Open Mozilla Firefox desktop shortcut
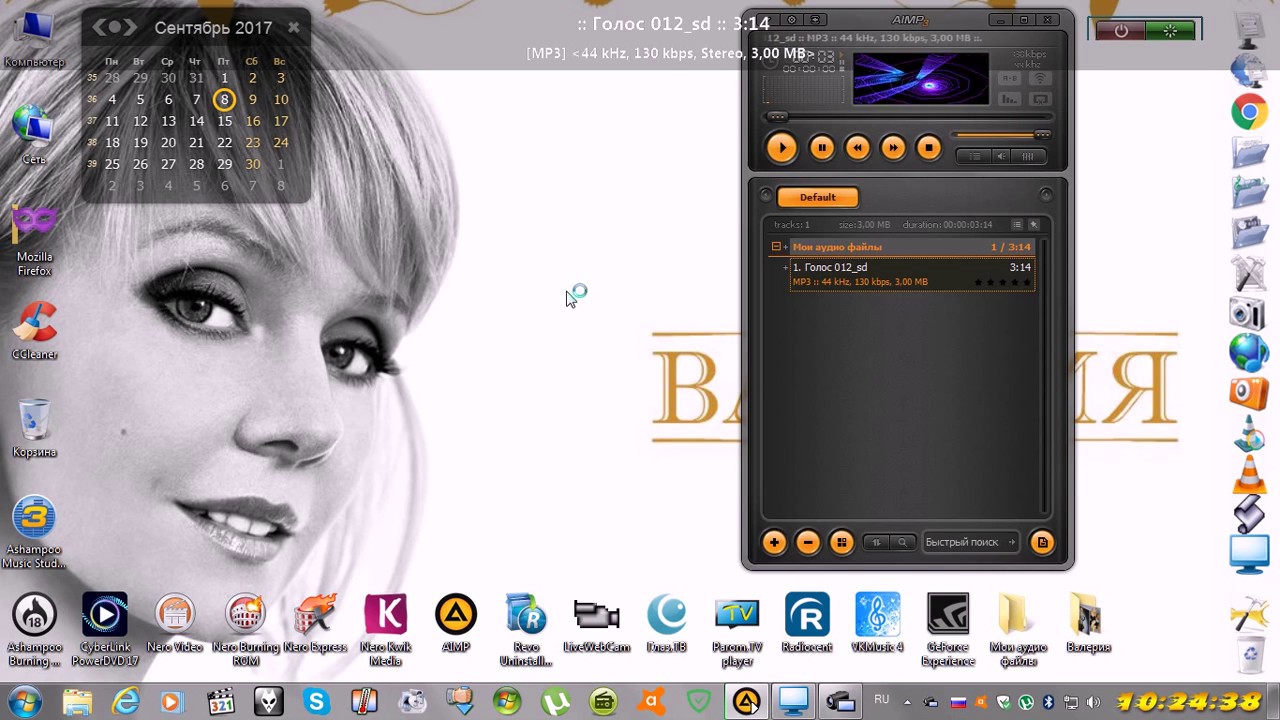The image size is (1280, 720). click(34, 241)
